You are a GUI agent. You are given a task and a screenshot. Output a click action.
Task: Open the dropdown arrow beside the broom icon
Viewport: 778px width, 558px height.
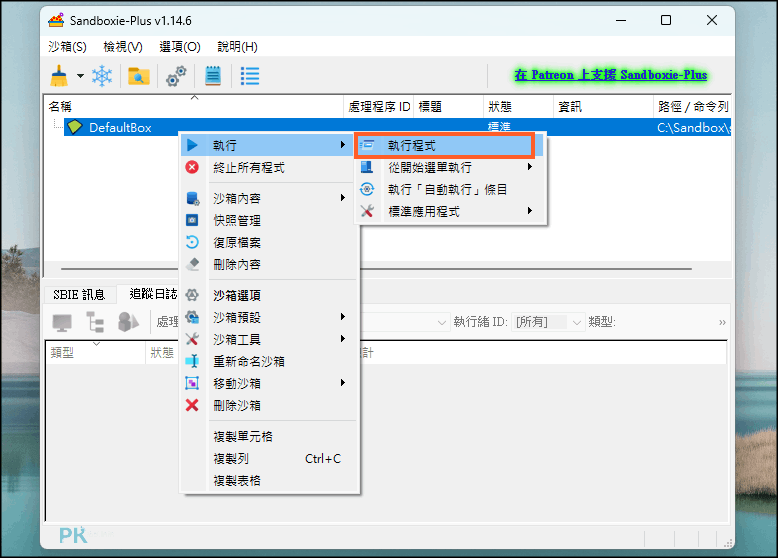80,76
